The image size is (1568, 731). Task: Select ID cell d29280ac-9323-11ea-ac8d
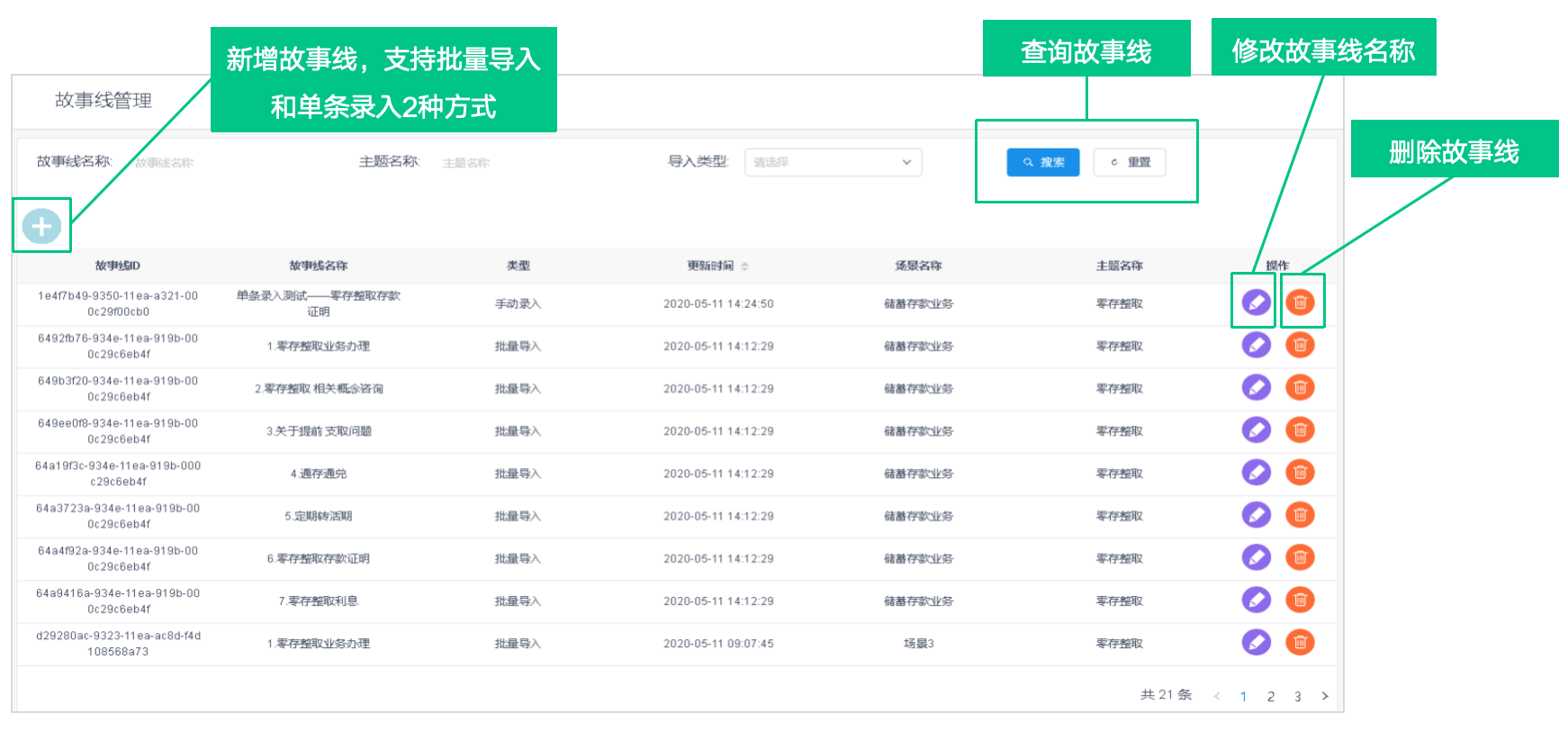point(118,643)
